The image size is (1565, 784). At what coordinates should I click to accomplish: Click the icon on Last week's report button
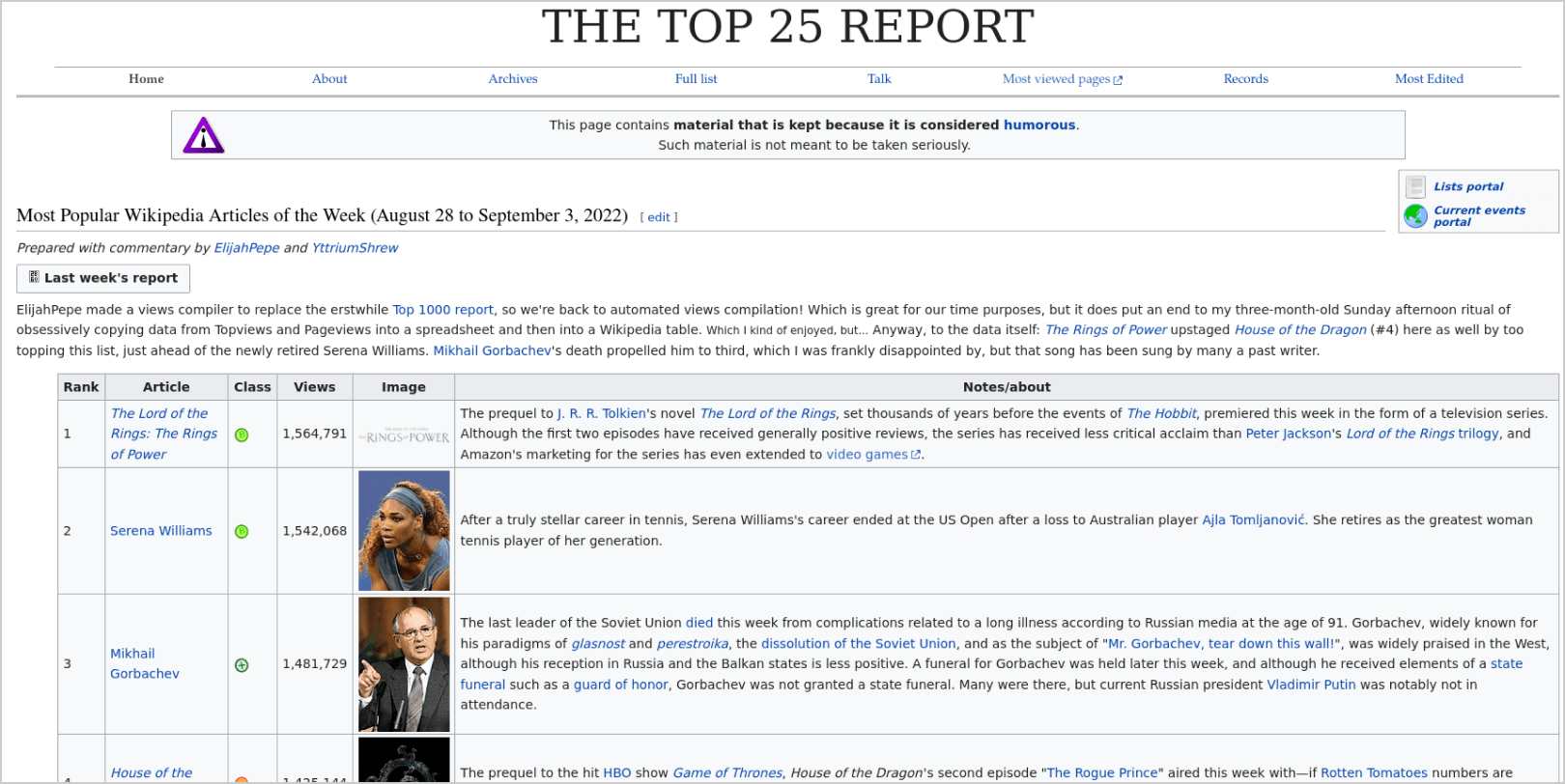(x=34, y=277)
